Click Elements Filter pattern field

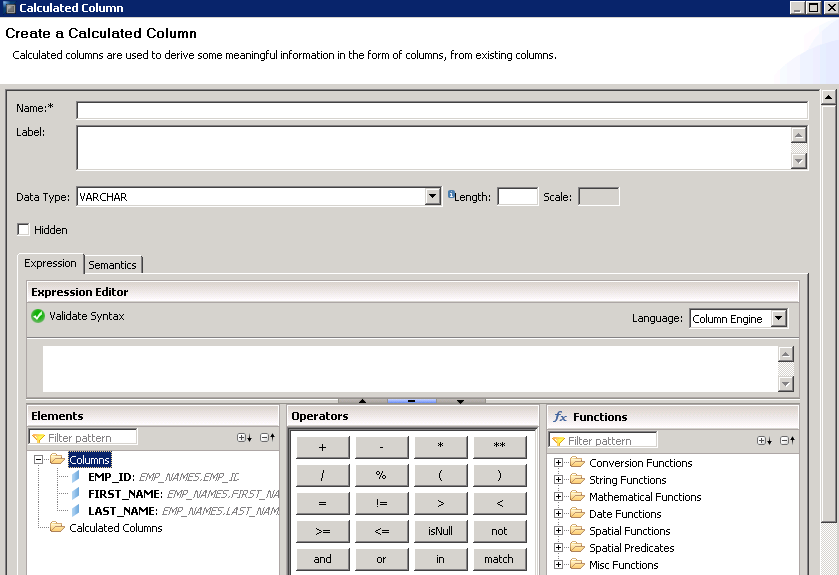tap(83, 438)
